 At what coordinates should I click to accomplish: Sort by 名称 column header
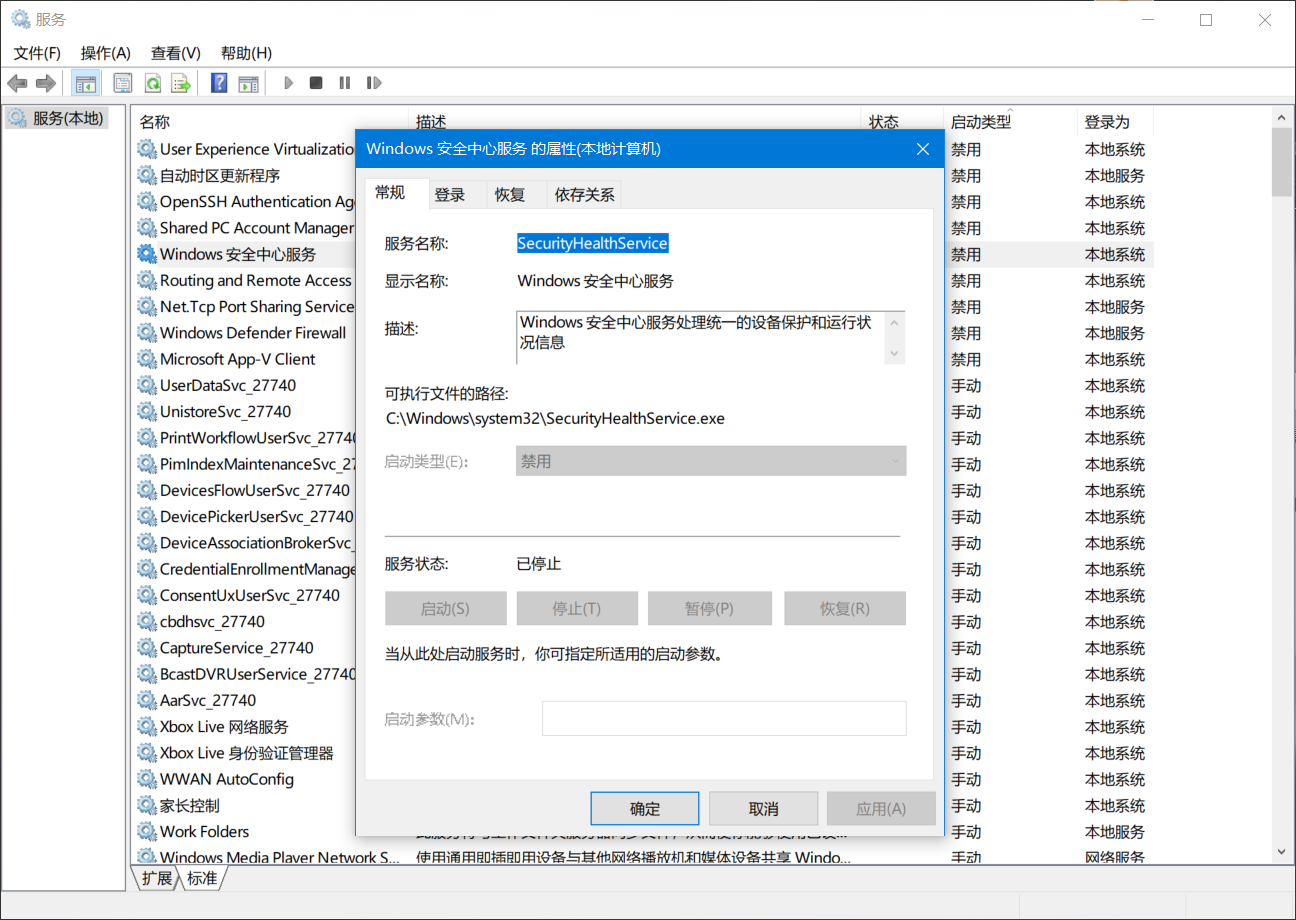click(x=270, y=121)
